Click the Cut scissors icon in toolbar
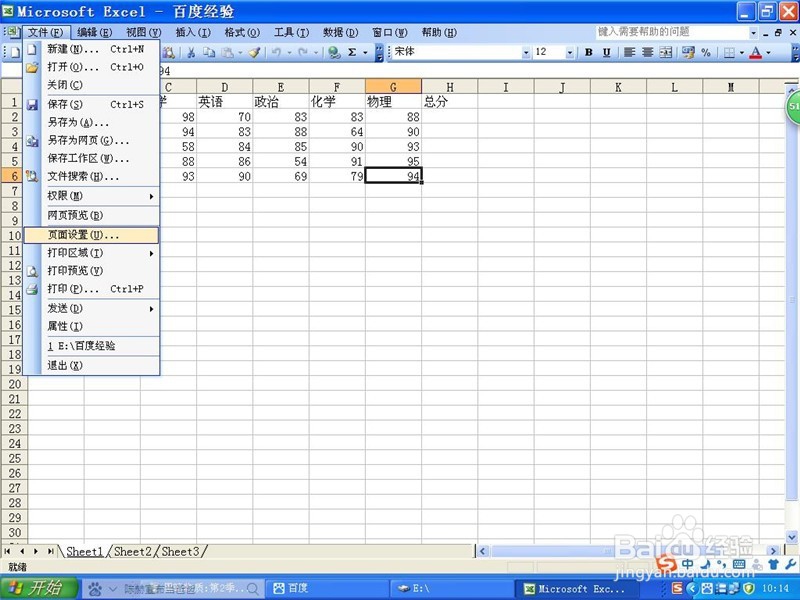The width and height of the screenshot is (800, 600). click(191, 52)
